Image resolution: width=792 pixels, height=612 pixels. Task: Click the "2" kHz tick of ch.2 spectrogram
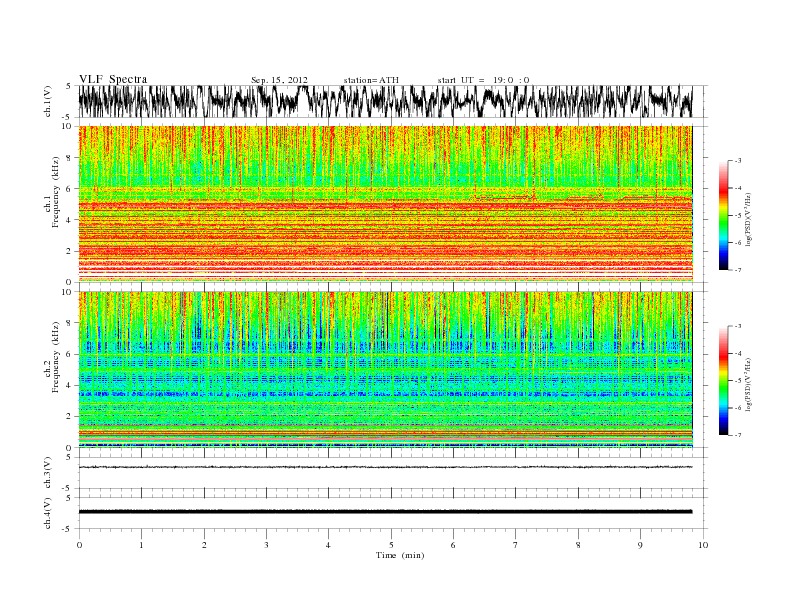pyautogui.click(x=69, y=417)
